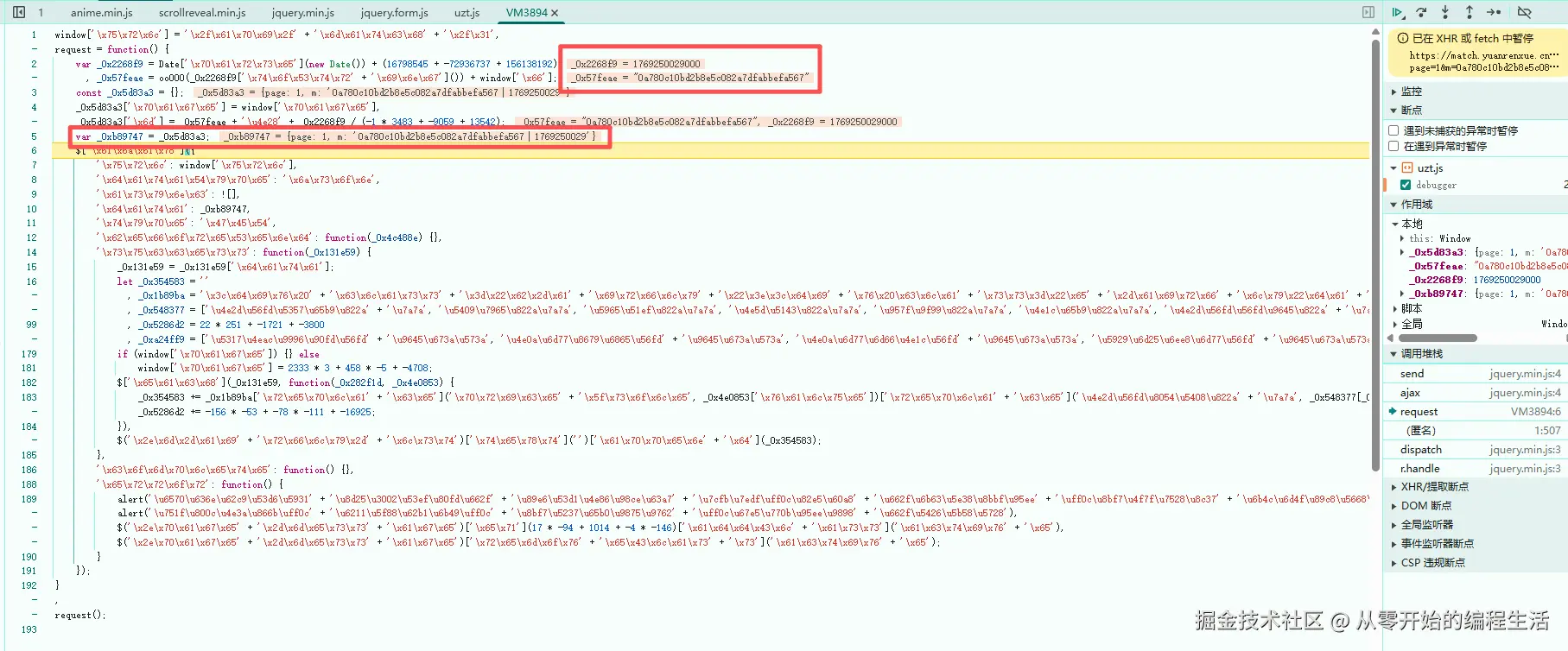The height and width of the screenshot is (651, 1568).
Task: Switch to the jquery.form.js tab
Action: coord(395,13)
